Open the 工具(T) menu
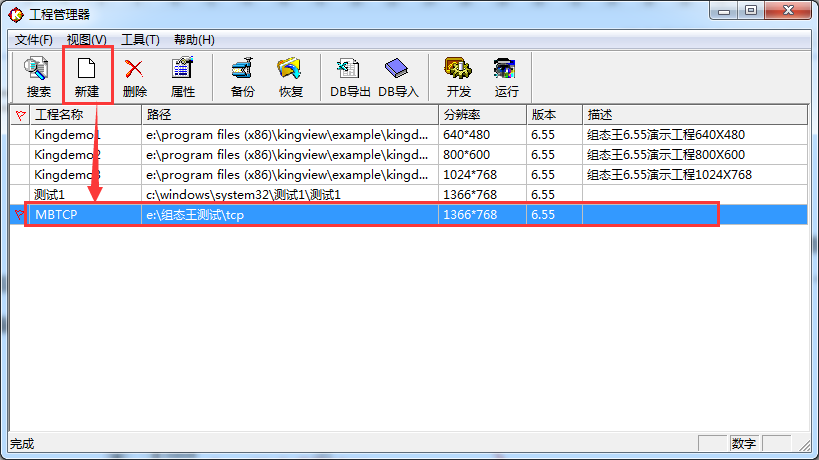The image size is (819, 460). 140,40
